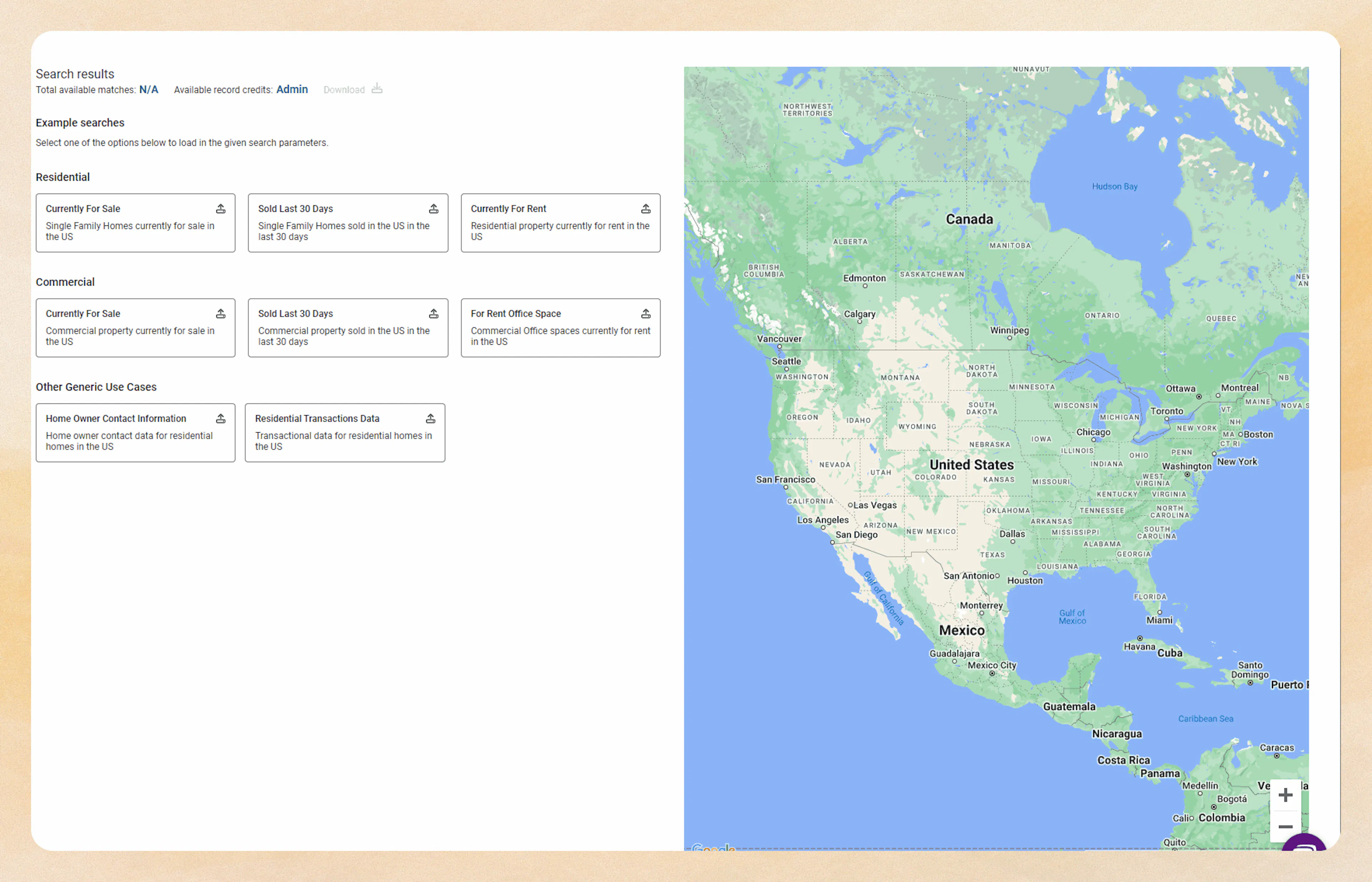Viewport: 1372px width, 882px height.
Task: Load the Residential Transactions Data search icon
Action: pyautogui.click(x=431, y=418)
